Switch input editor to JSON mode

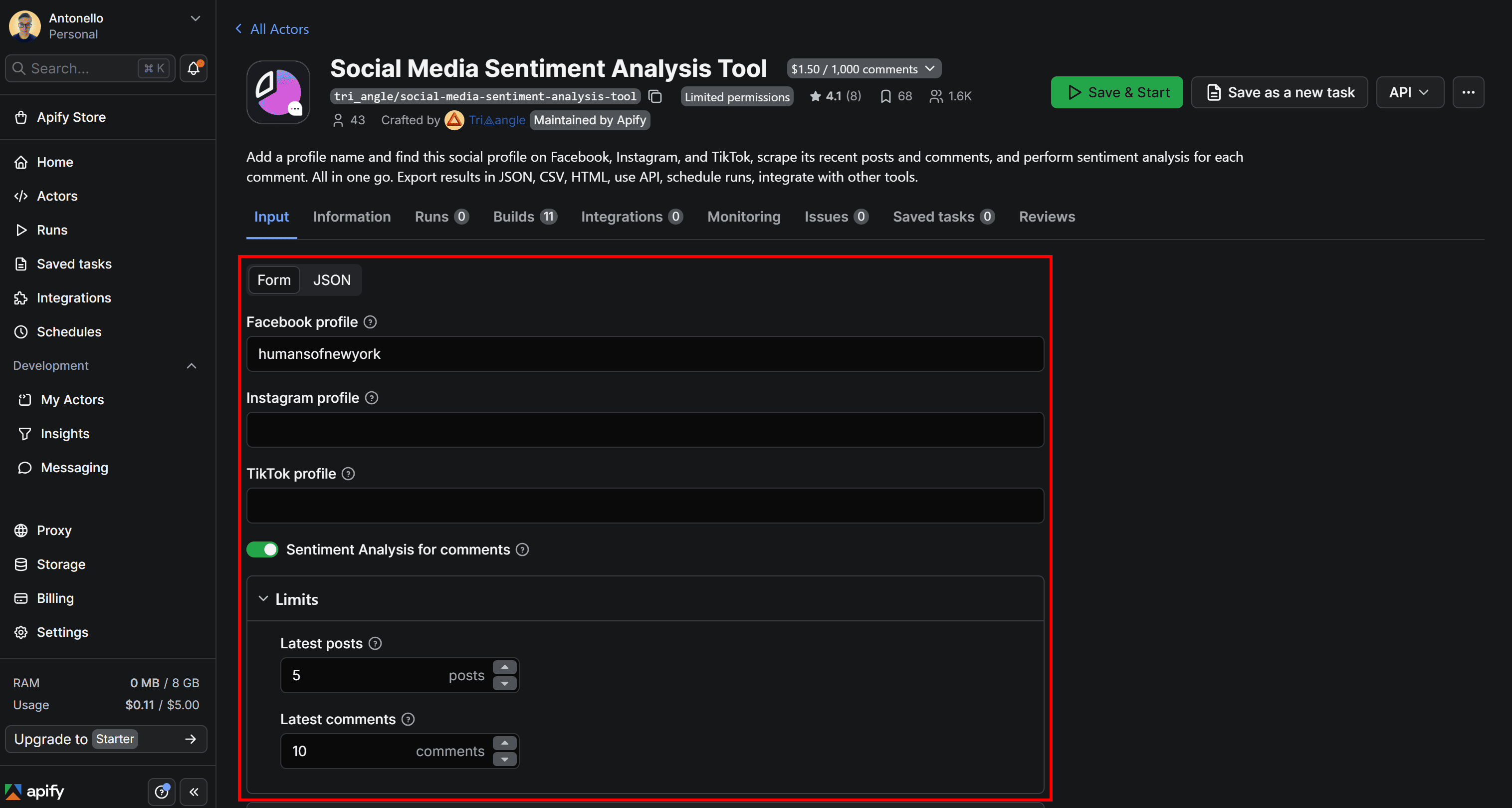coord(332,279)
